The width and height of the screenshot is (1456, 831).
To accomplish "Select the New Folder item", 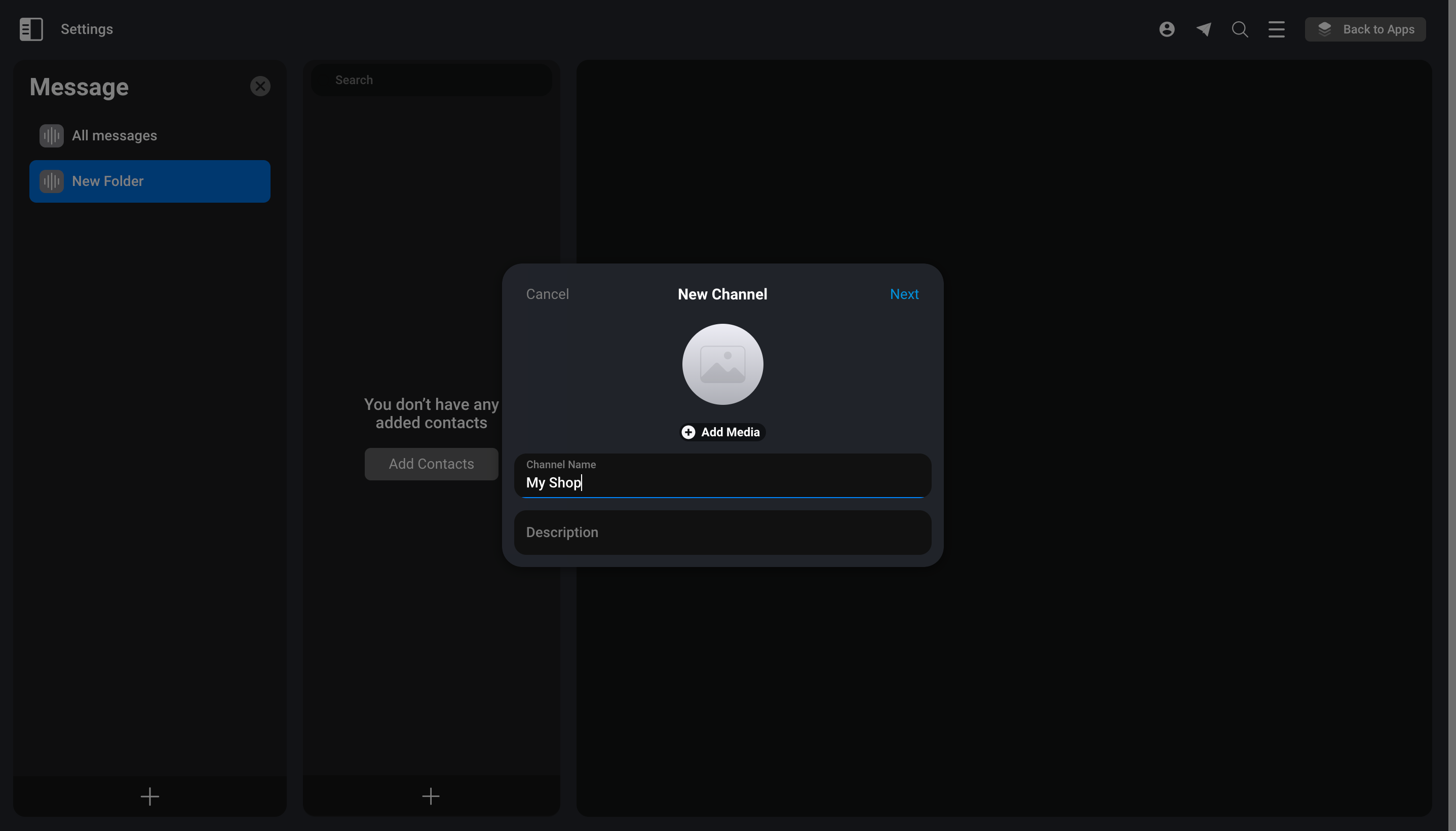I will 149,181.
